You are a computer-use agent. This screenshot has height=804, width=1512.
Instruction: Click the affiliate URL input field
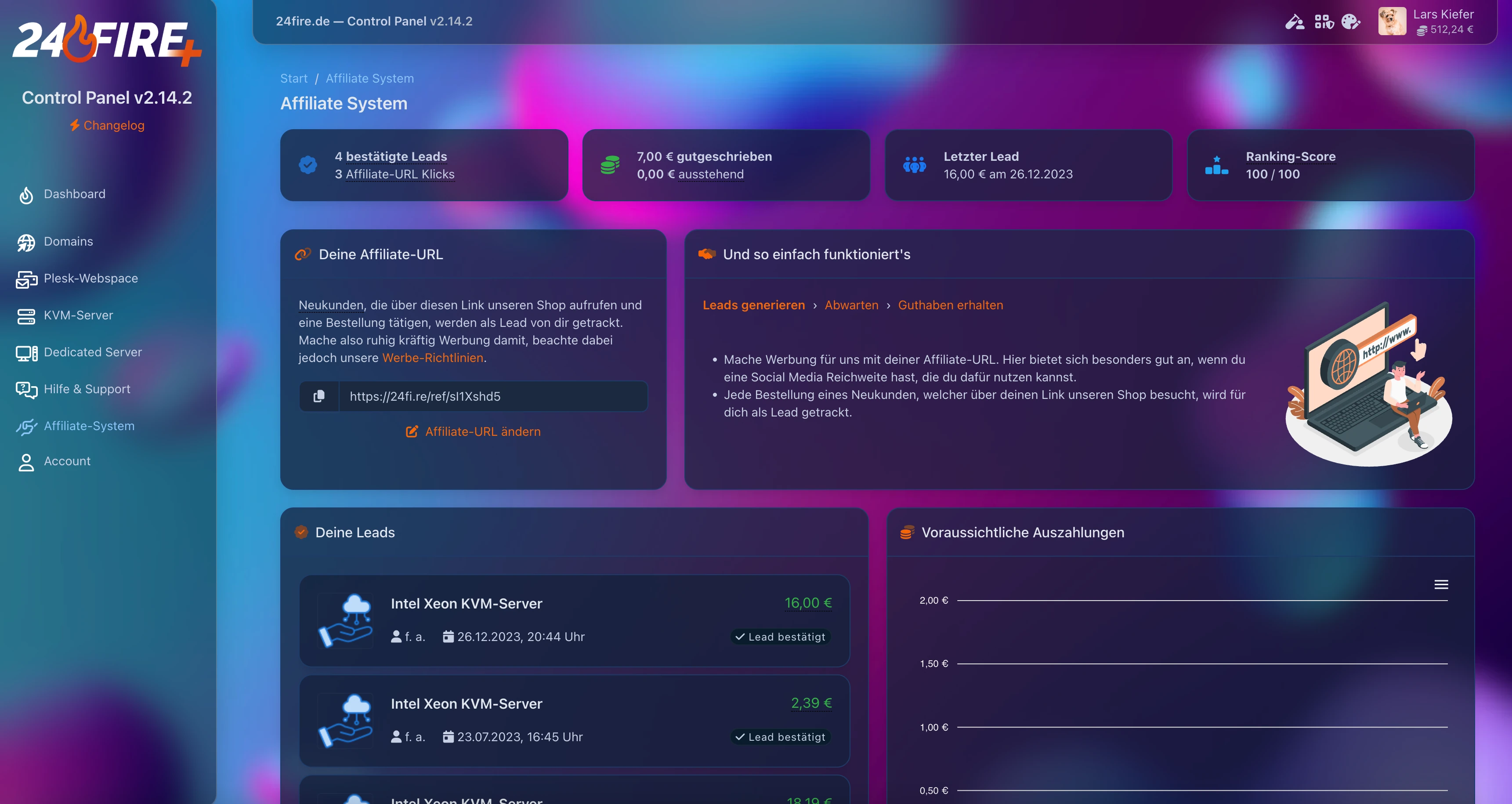493,397
